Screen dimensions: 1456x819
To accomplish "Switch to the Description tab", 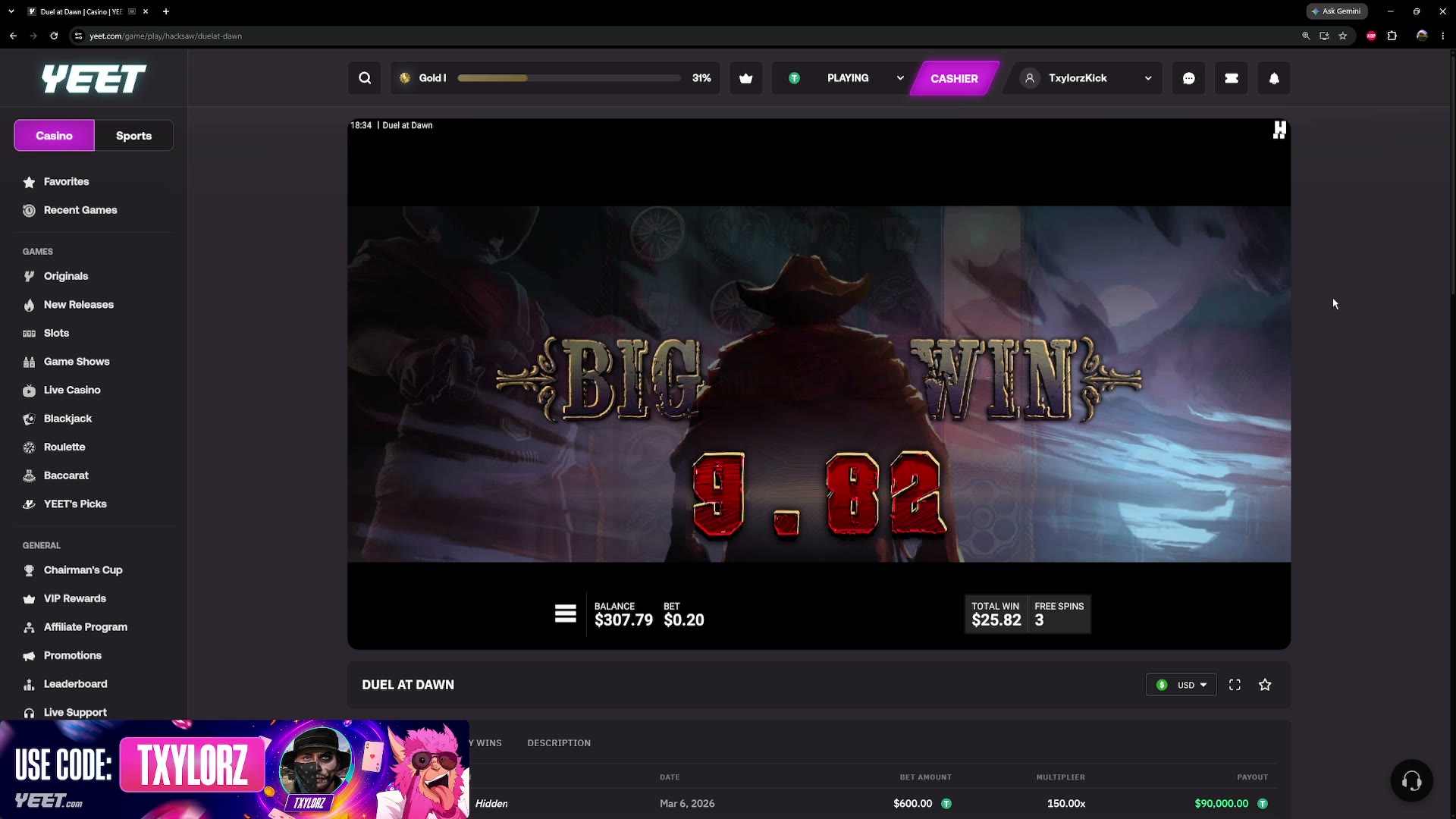I will click(x=559, y=743).
